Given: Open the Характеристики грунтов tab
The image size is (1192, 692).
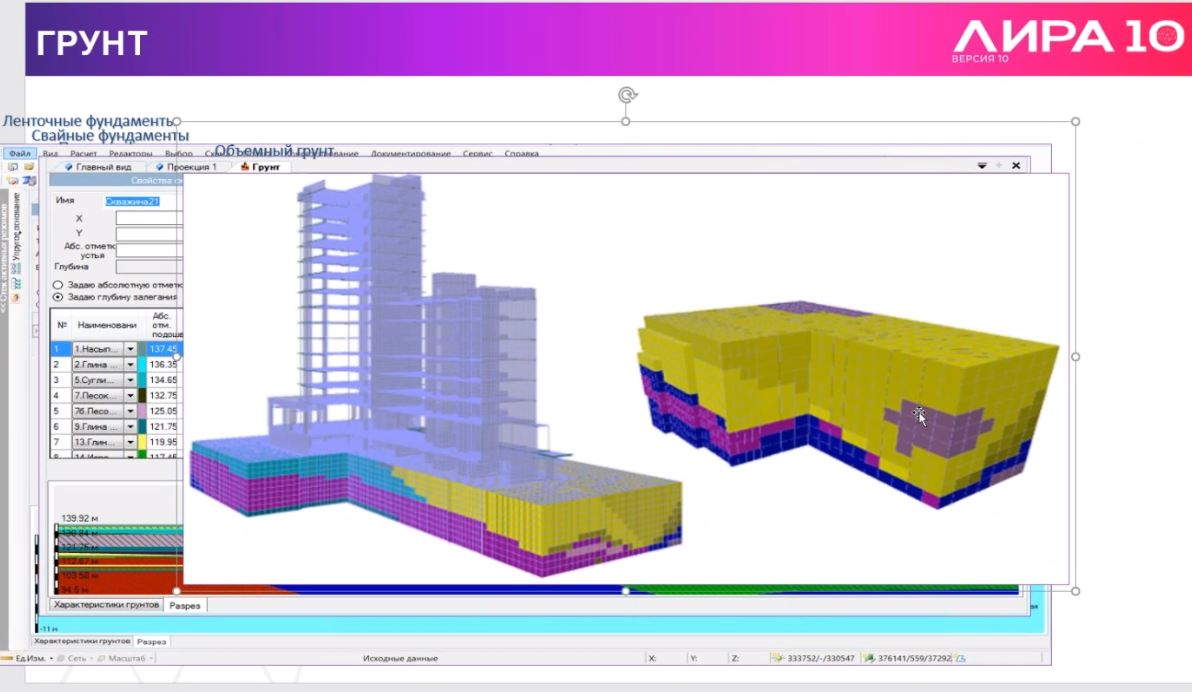Looking at the screenshot, I should 106,605.
